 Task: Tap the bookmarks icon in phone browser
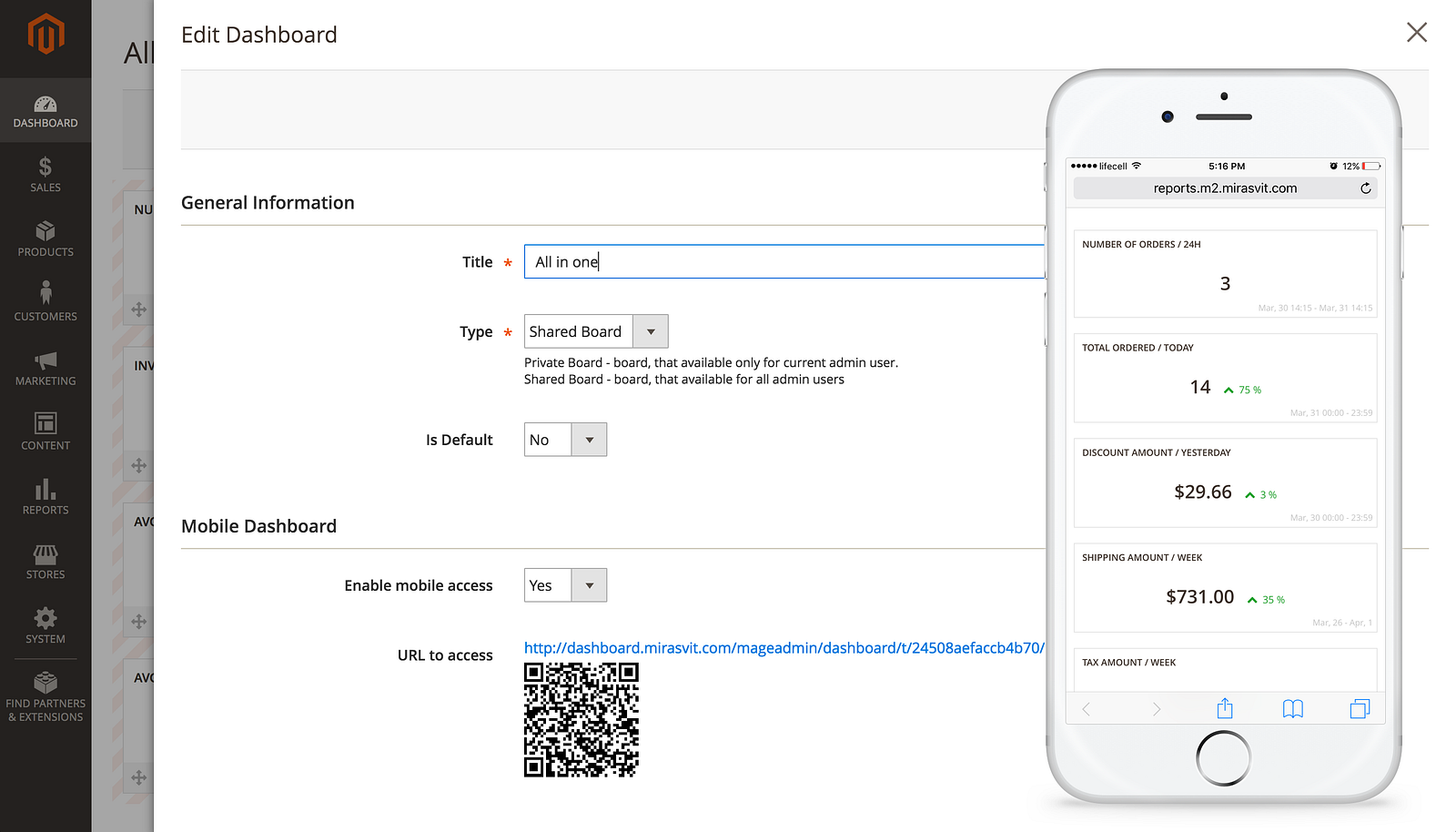point(1293,709)
